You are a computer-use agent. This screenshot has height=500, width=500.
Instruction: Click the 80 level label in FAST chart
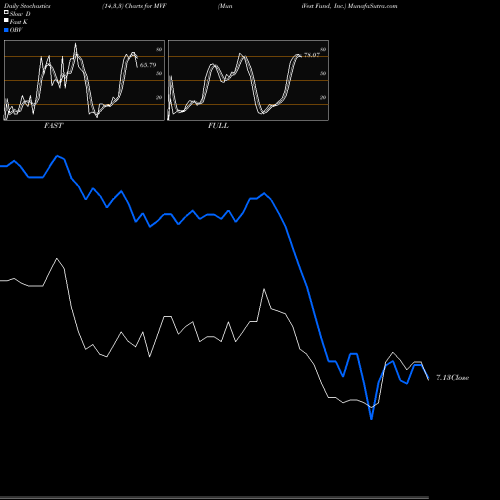pyautogui.click(x=159, y=49)
